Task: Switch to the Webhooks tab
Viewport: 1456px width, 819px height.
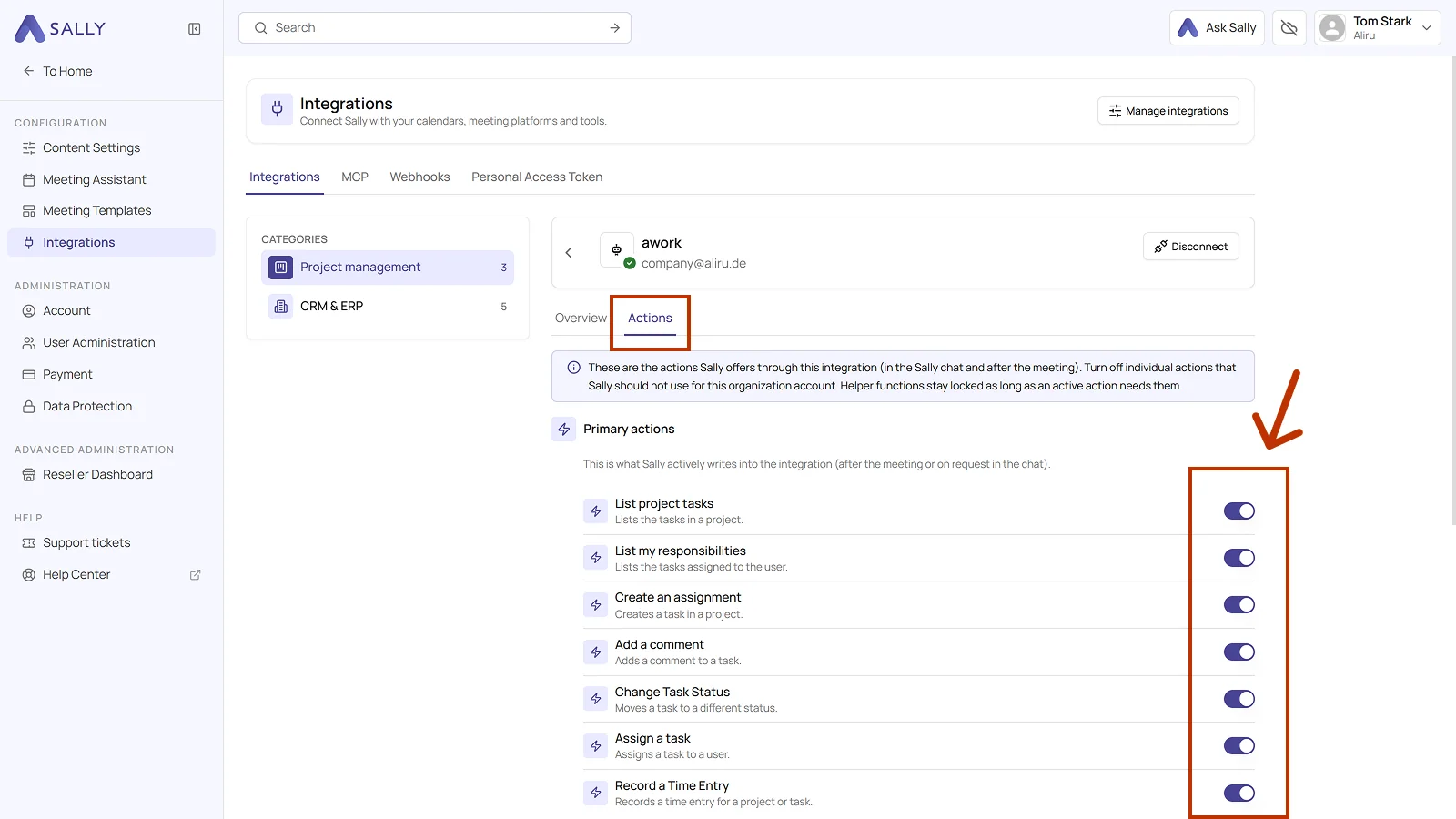Action: click(420, 177)
